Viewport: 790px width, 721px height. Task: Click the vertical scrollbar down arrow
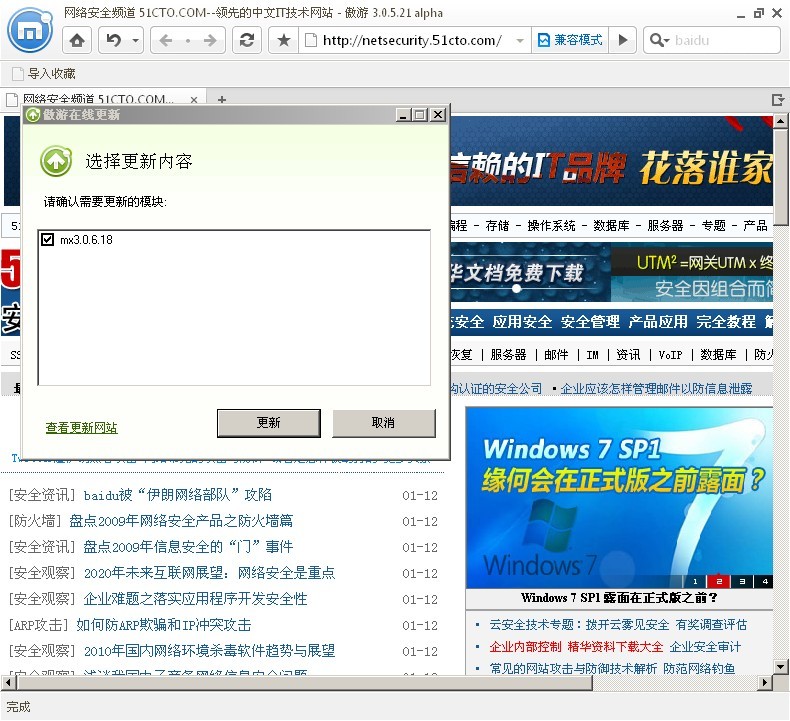click(x=781, y=667)
